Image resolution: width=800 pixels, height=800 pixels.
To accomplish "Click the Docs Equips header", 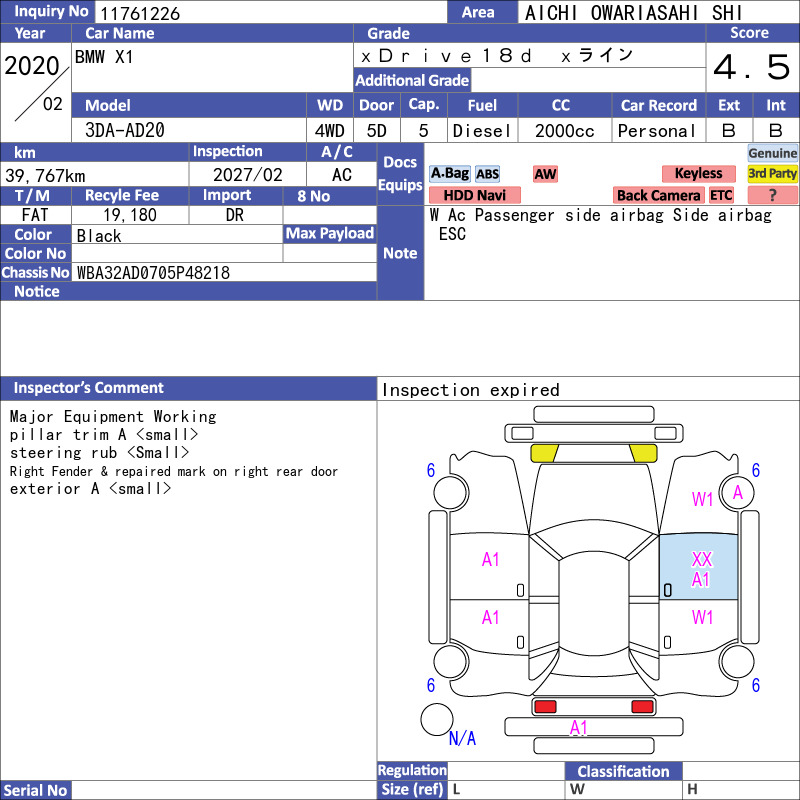I will pos(401,174).
